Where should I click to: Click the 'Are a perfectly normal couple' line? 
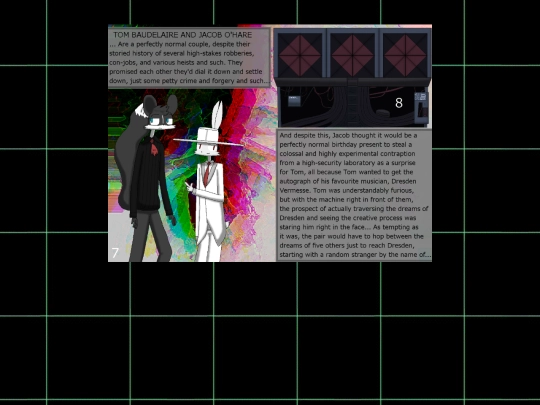(180, 44)
